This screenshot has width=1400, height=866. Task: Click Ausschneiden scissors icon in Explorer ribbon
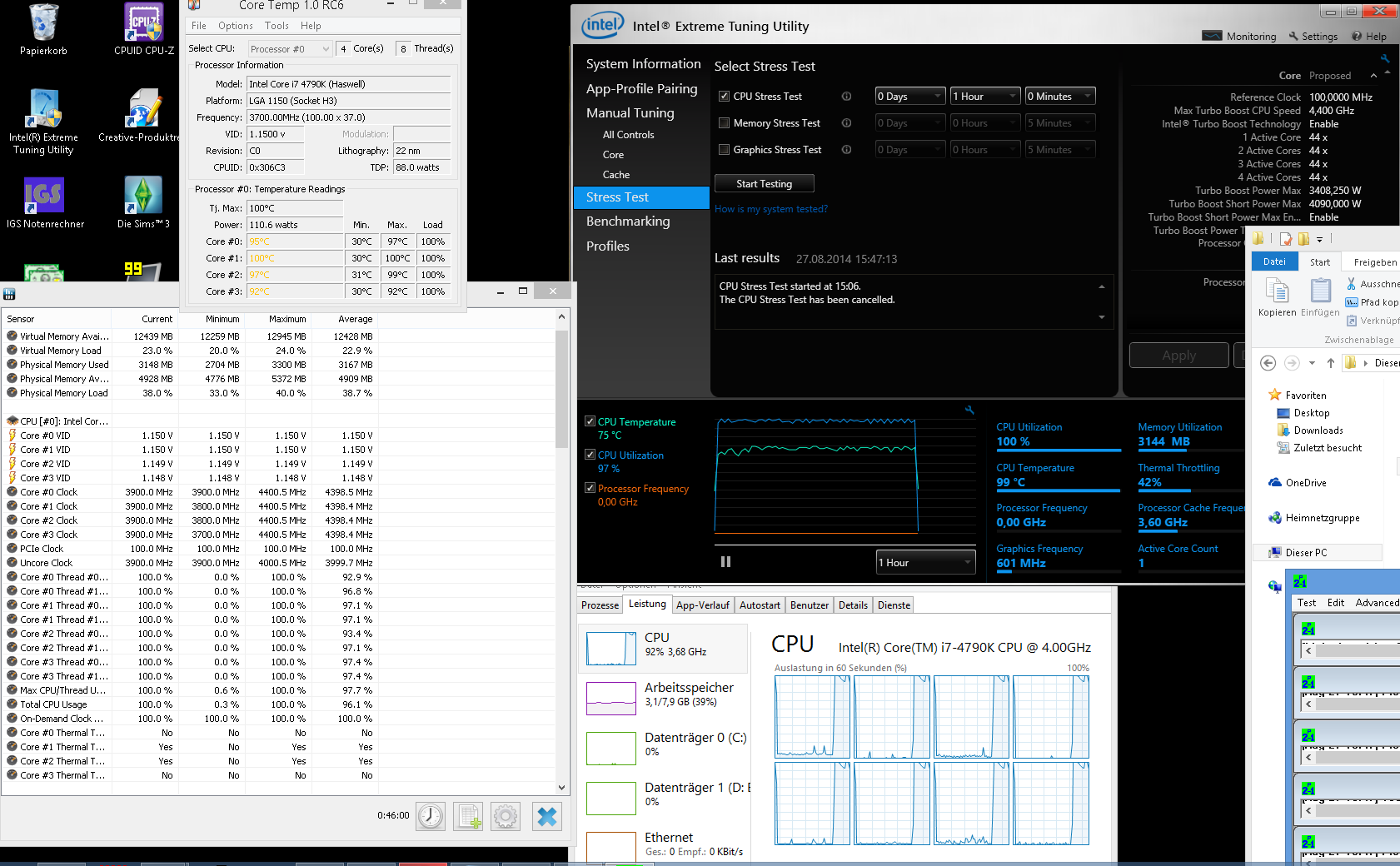[x=1352, y=284]
